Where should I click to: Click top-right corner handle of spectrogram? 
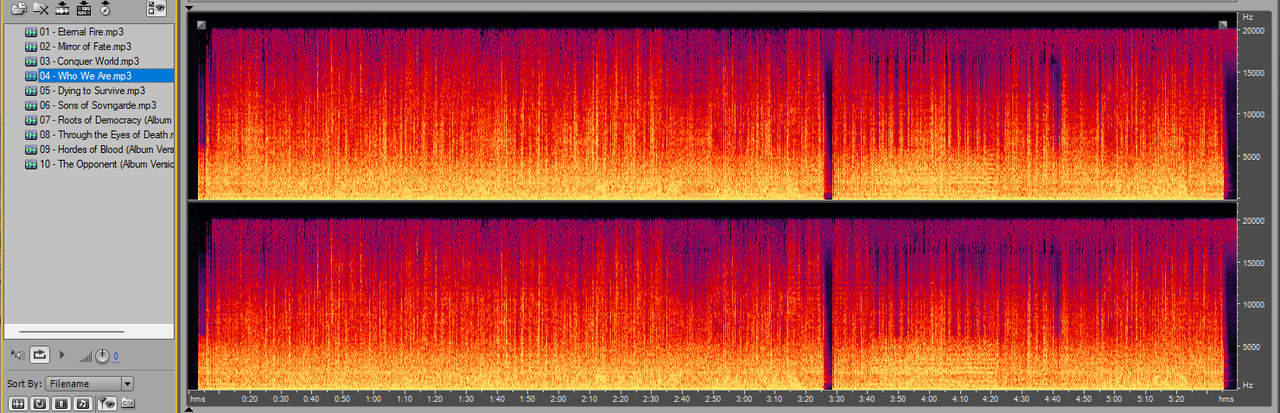coord(1222,24)
